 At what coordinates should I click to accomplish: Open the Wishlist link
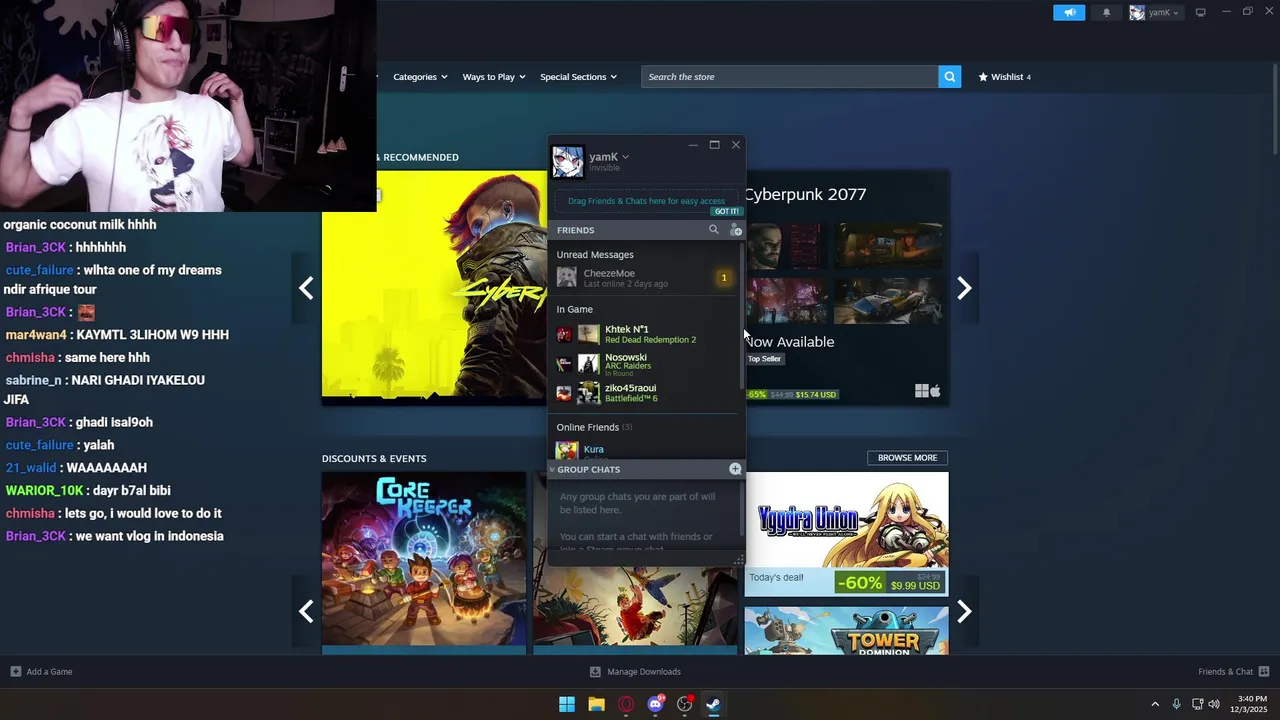(1004, 77)
